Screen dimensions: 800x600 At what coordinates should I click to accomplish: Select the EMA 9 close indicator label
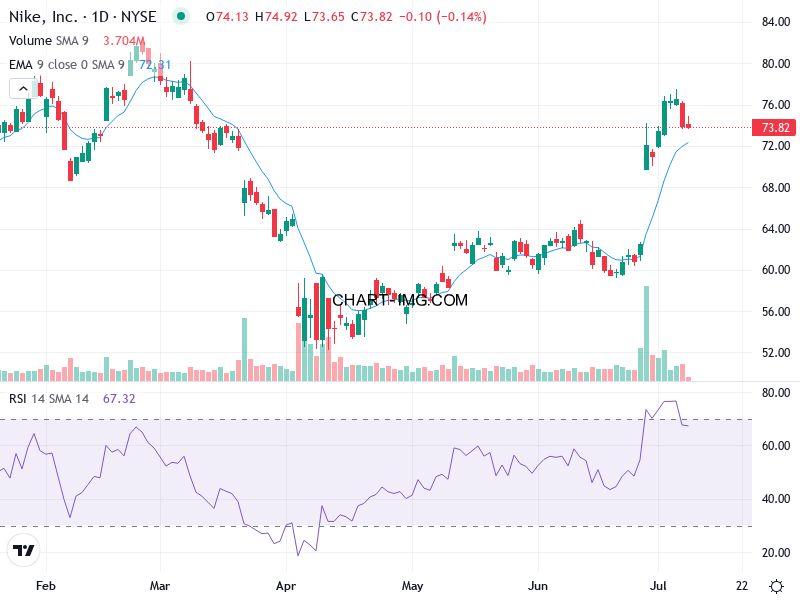(x=66, y=65)
